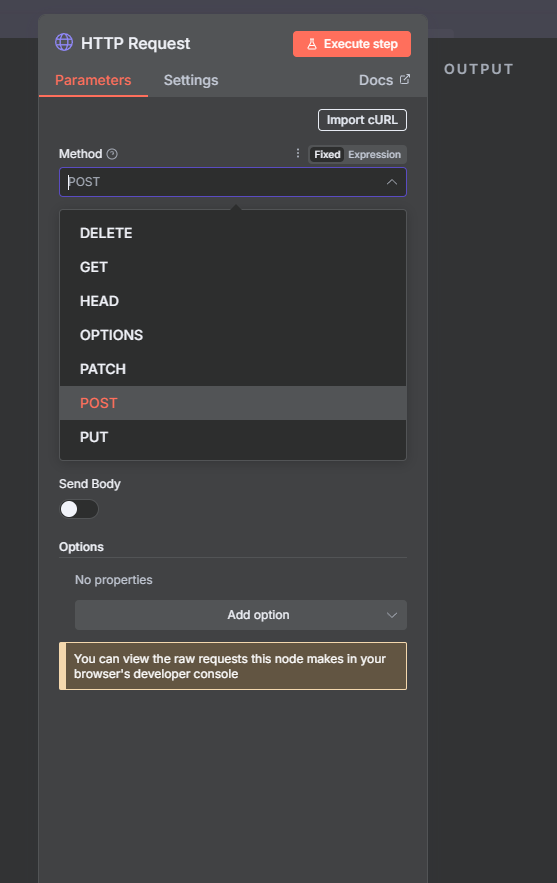Toggle the Send Body switch
The height and width of the screenshot is (883, 557).
[x=79, y=509]
